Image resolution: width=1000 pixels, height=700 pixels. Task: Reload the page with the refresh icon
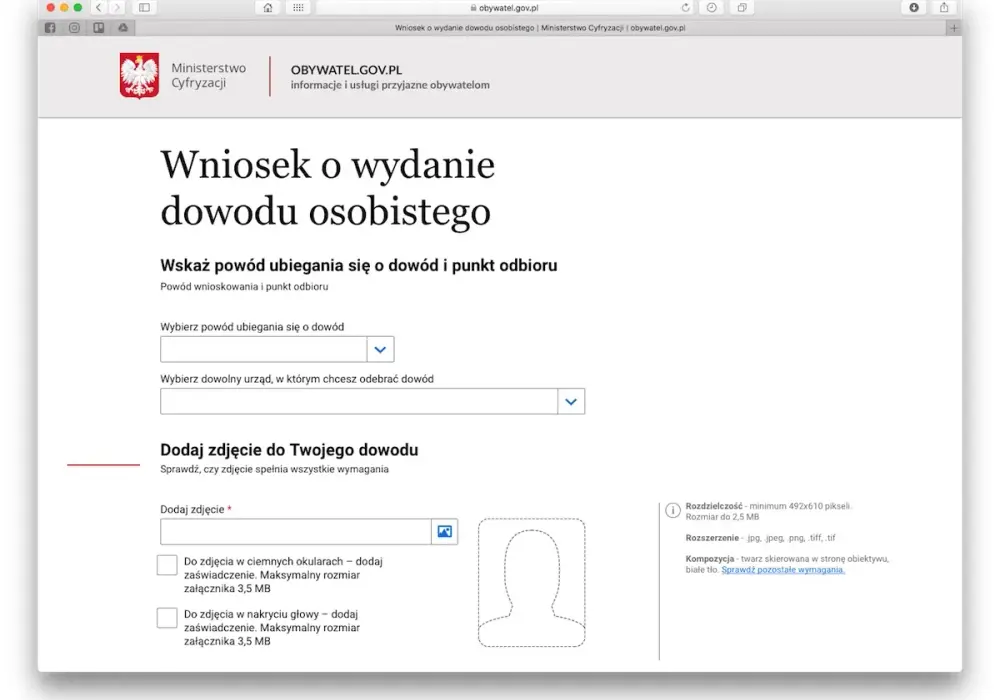pos(686,8)
